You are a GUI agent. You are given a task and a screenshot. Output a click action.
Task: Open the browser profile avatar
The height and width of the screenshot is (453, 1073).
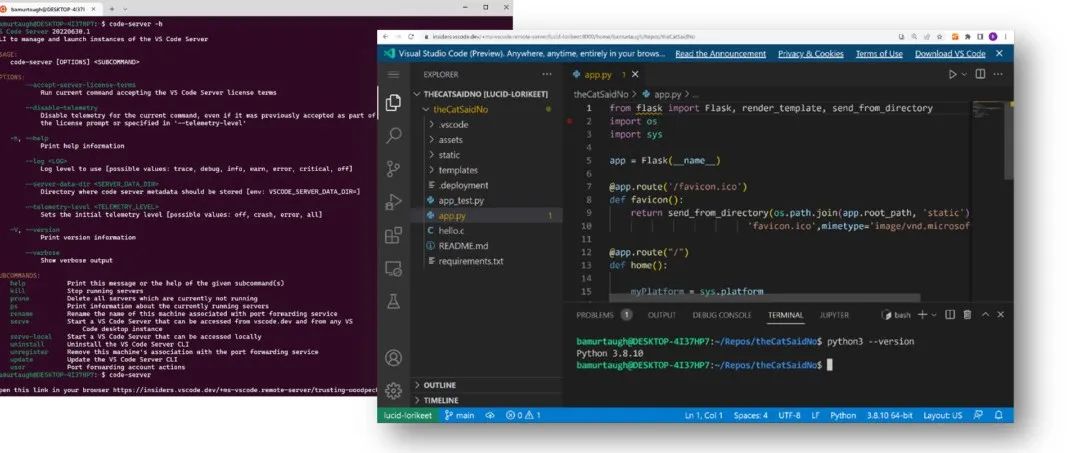(x=991, y=36)
